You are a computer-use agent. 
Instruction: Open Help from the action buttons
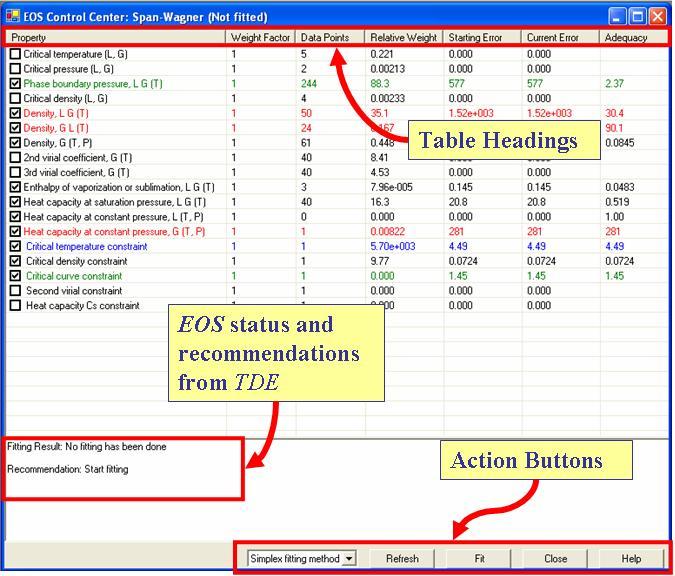coord(631,559)
